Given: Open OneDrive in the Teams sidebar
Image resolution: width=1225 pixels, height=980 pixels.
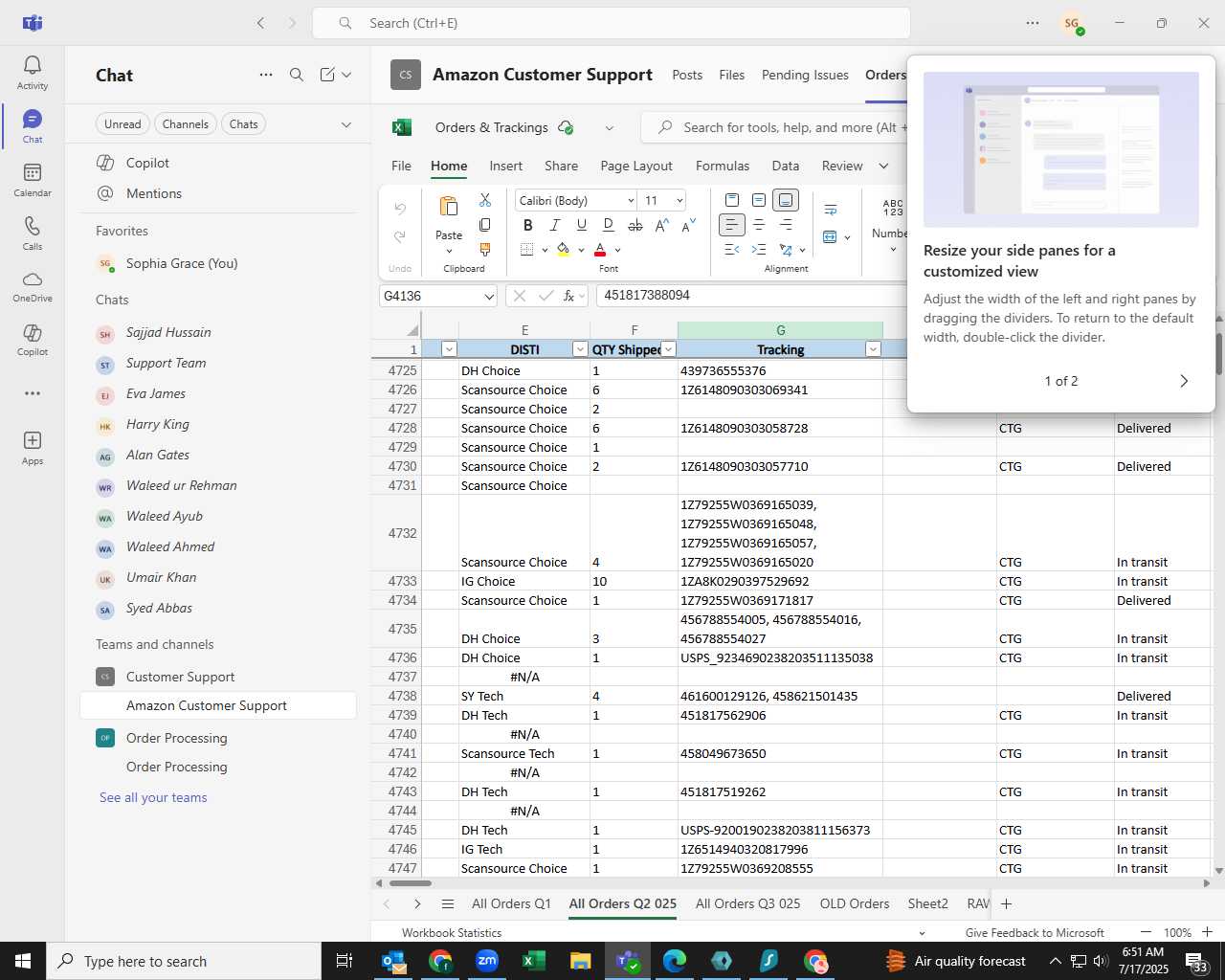Looking at the screenshot, I should click(32, 286).
